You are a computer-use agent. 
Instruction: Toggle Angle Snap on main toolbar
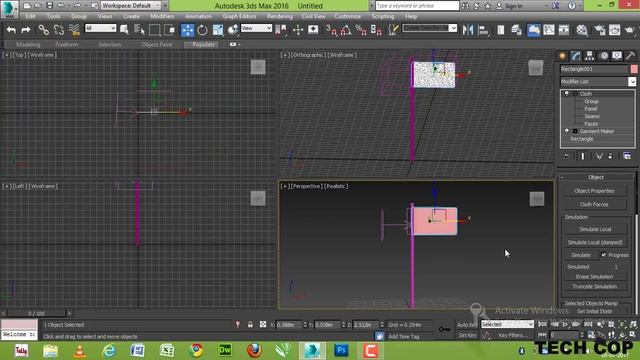[x=346, y=30]
